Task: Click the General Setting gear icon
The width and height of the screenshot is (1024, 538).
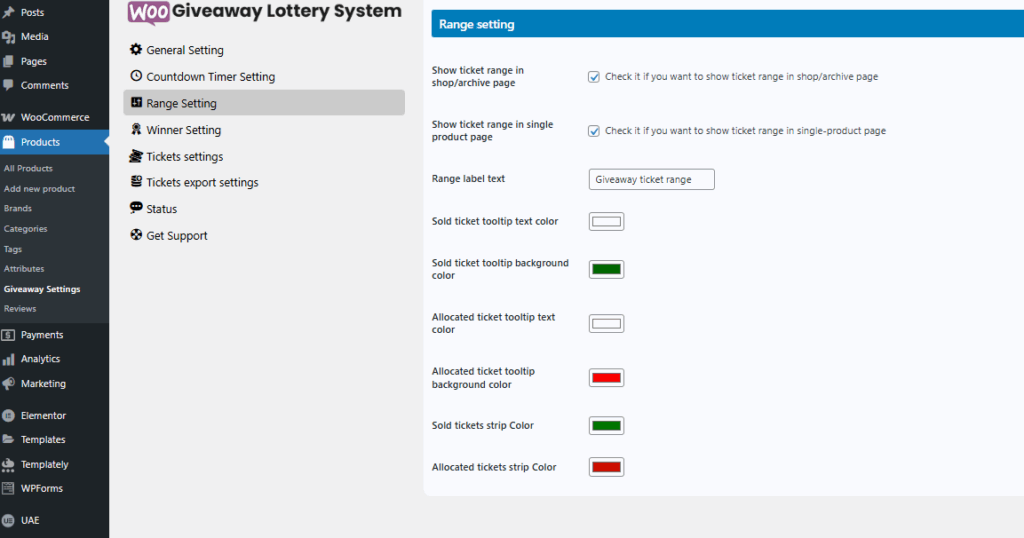Action: [x=136, y=49]
